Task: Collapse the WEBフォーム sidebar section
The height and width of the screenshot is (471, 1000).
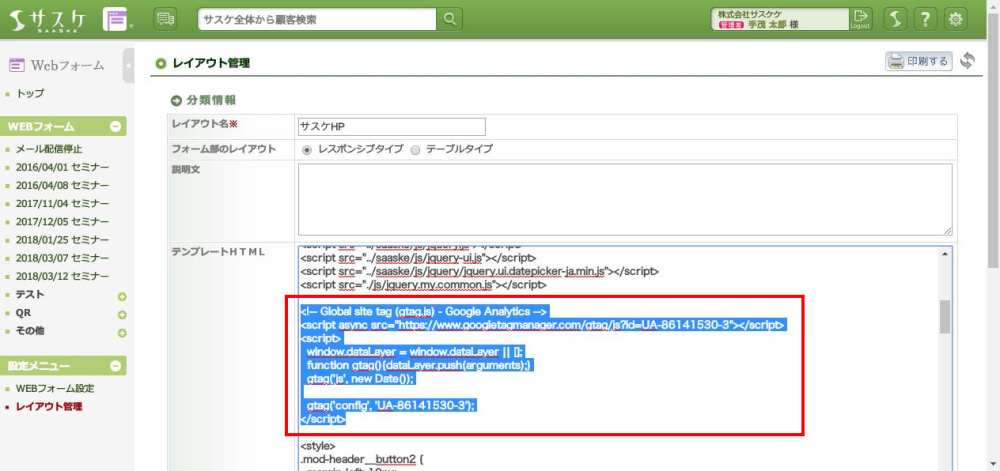Action: 116,127
